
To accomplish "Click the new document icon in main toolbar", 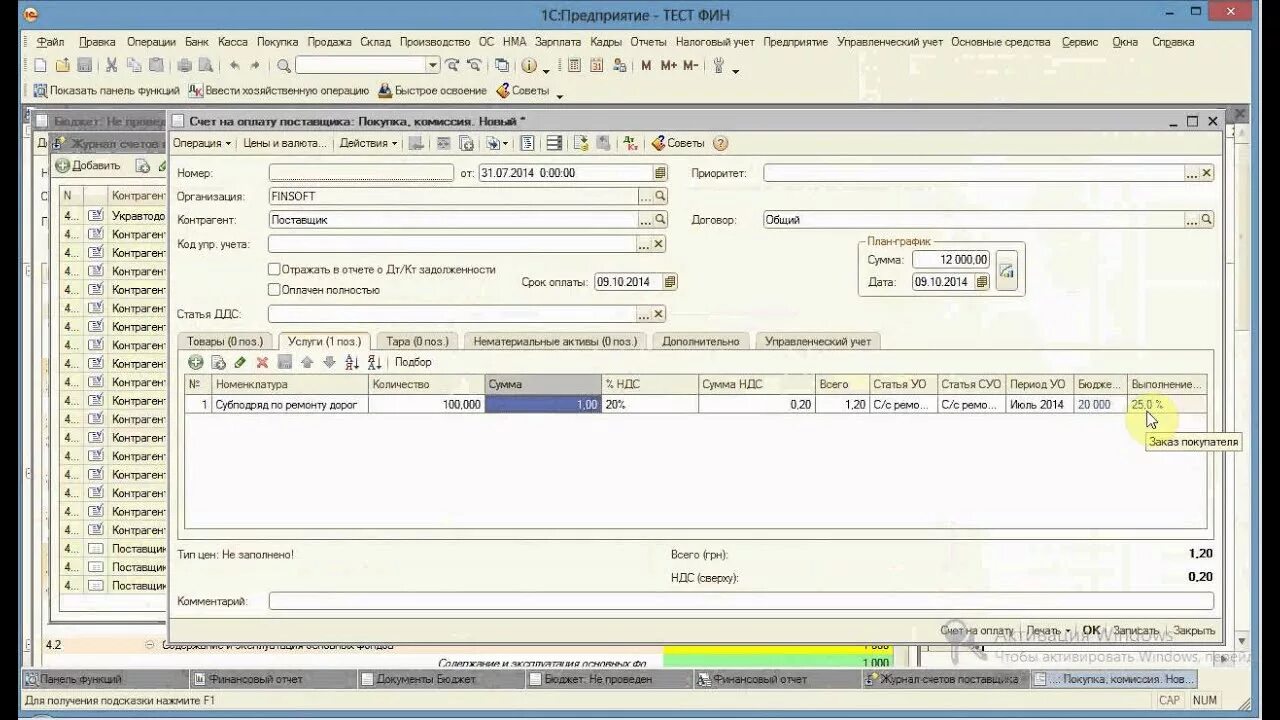I will click(x=40, y=65).
